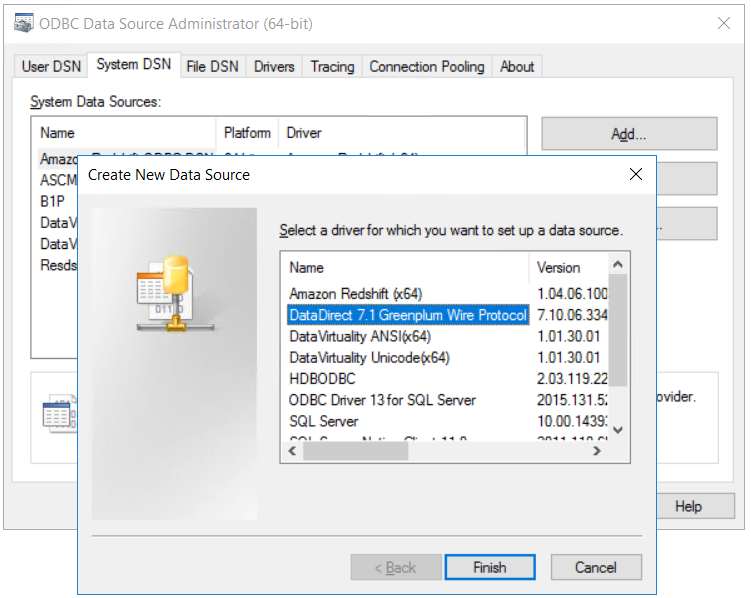Open Help in the administrator window

tap(695, 506)
